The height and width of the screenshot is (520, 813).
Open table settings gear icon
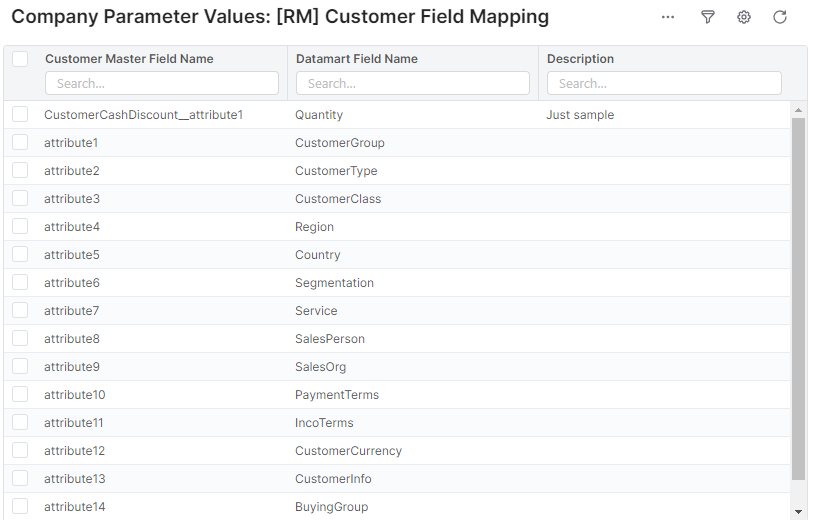point(744,17)
